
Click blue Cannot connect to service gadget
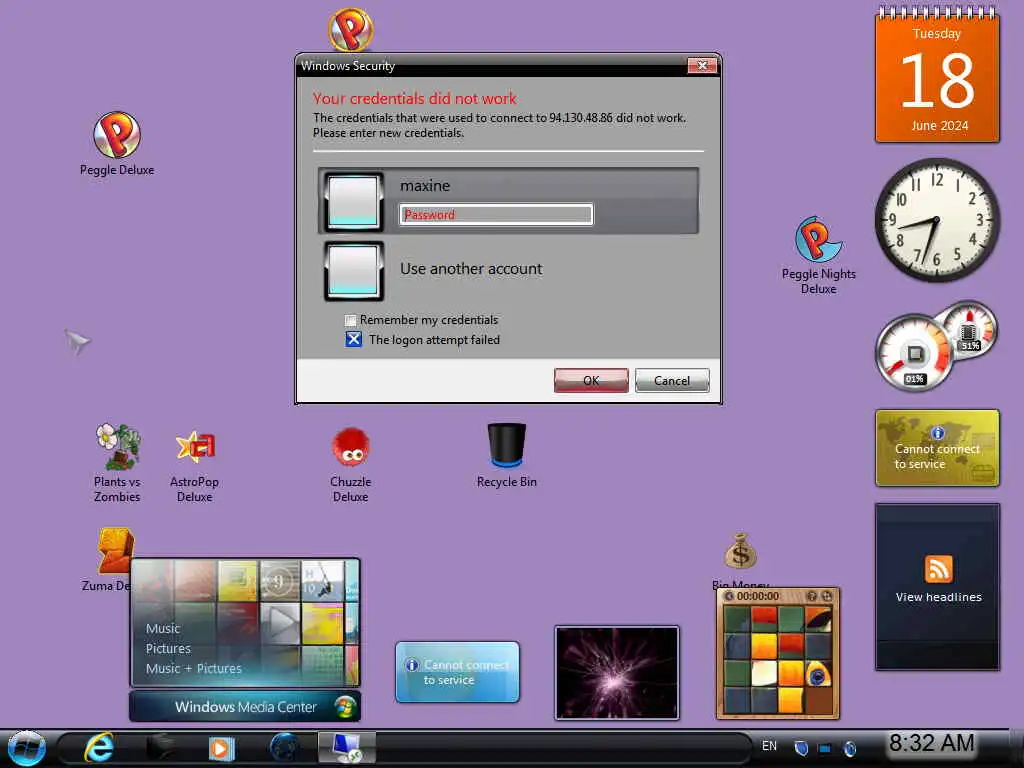click(457, 672)
